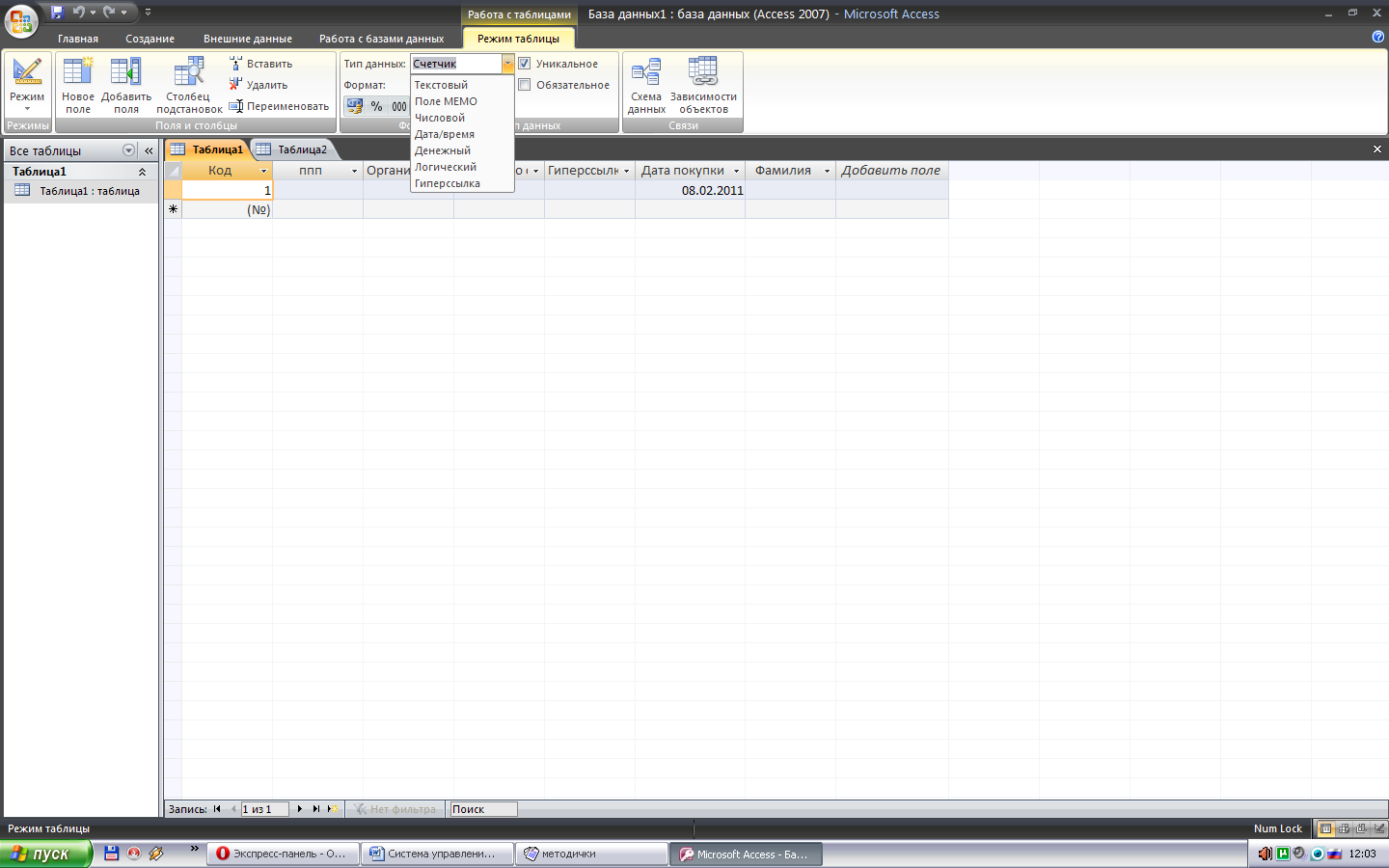The image size is (1389, 868).
Task: Switch to the Внешние данные ribbon tab
Action: (x=247, y=39)
